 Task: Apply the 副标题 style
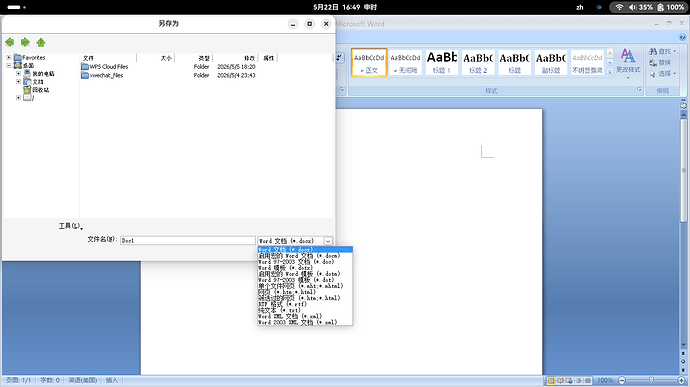tap(551, 62)
